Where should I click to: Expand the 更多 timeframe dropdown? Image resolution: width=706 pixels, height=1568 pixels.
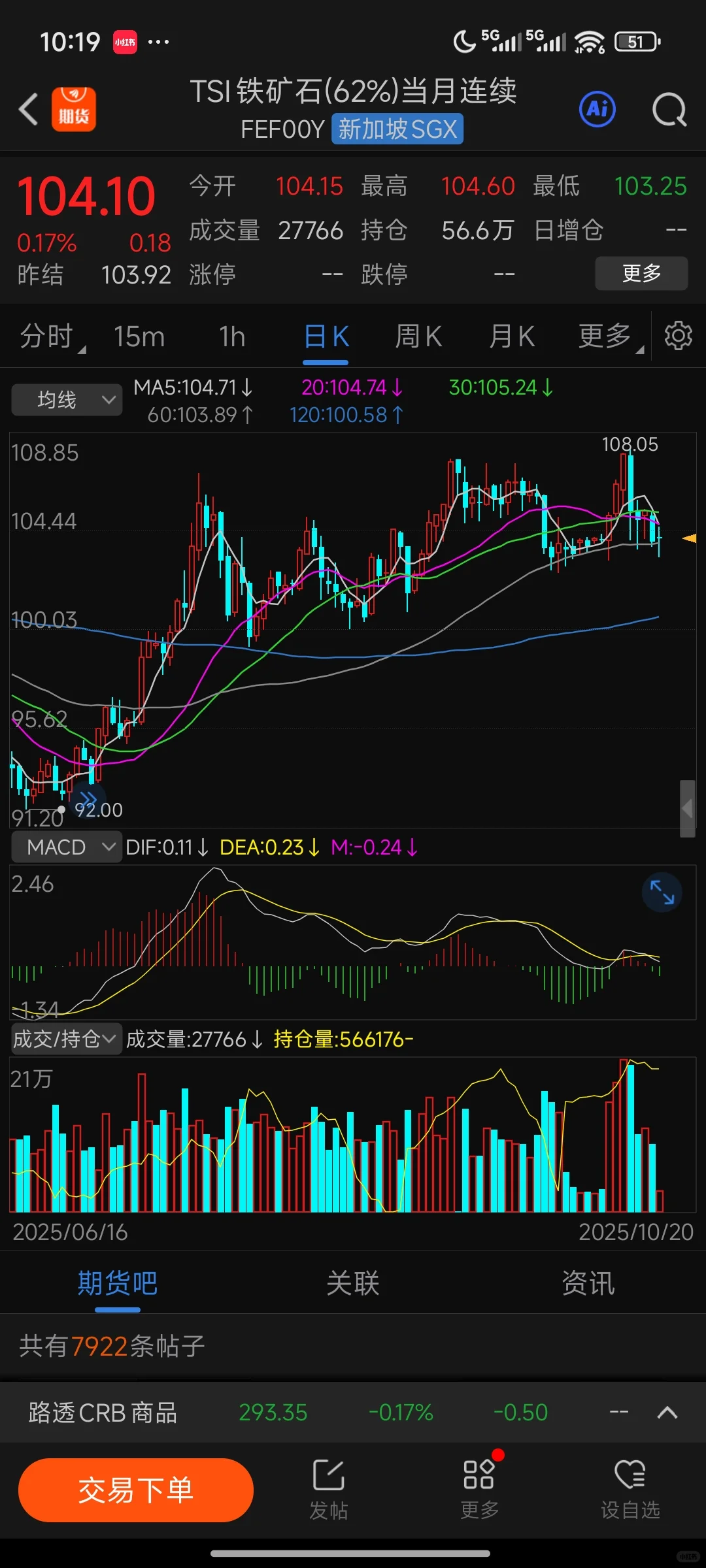pyautogui.click(x=611, y=336)
